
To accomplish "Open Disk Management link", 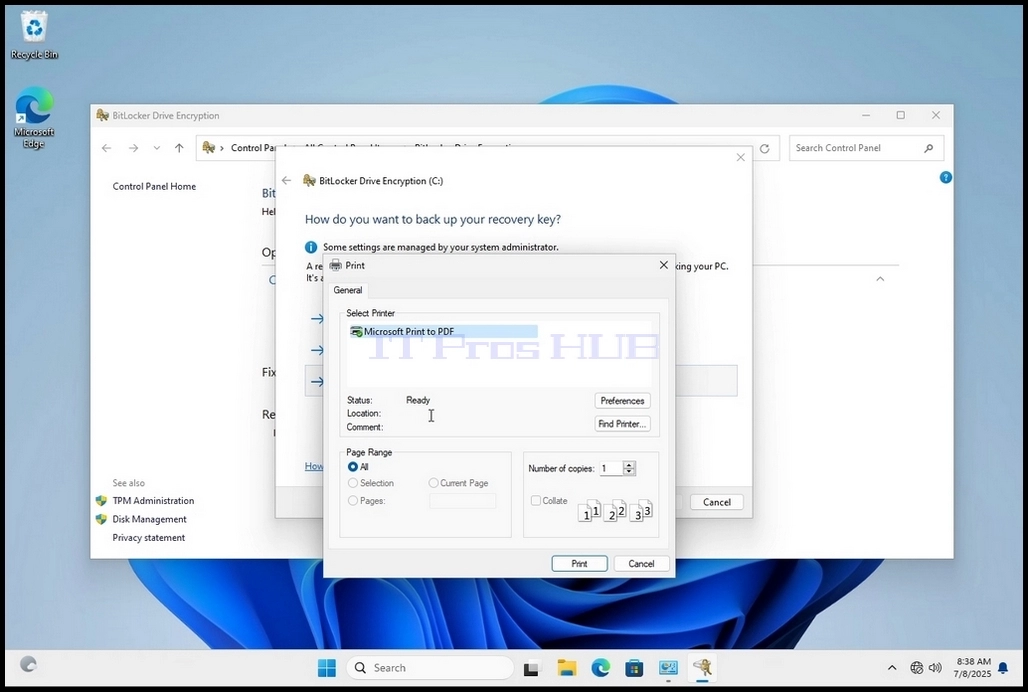I will 149,519.
